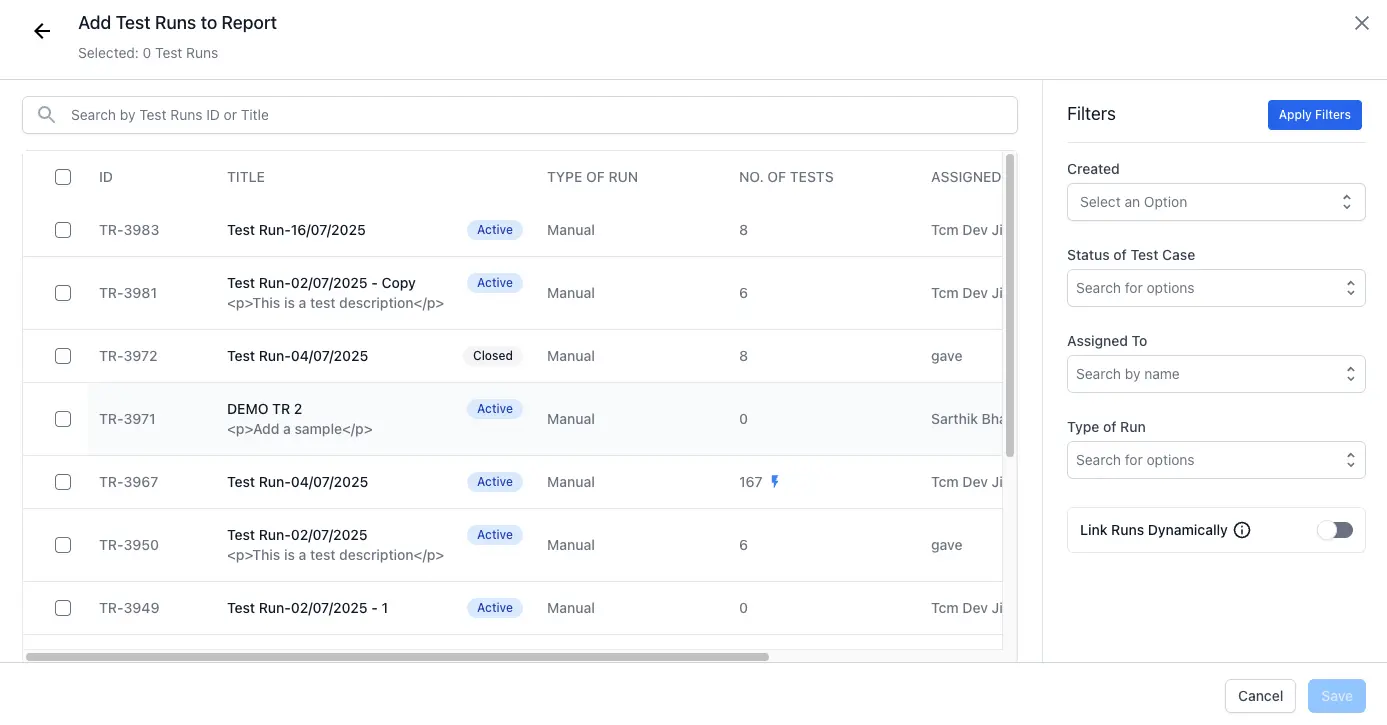
Task: Click the Search by Test Runs ID field
Action: [x=540, y=115]
